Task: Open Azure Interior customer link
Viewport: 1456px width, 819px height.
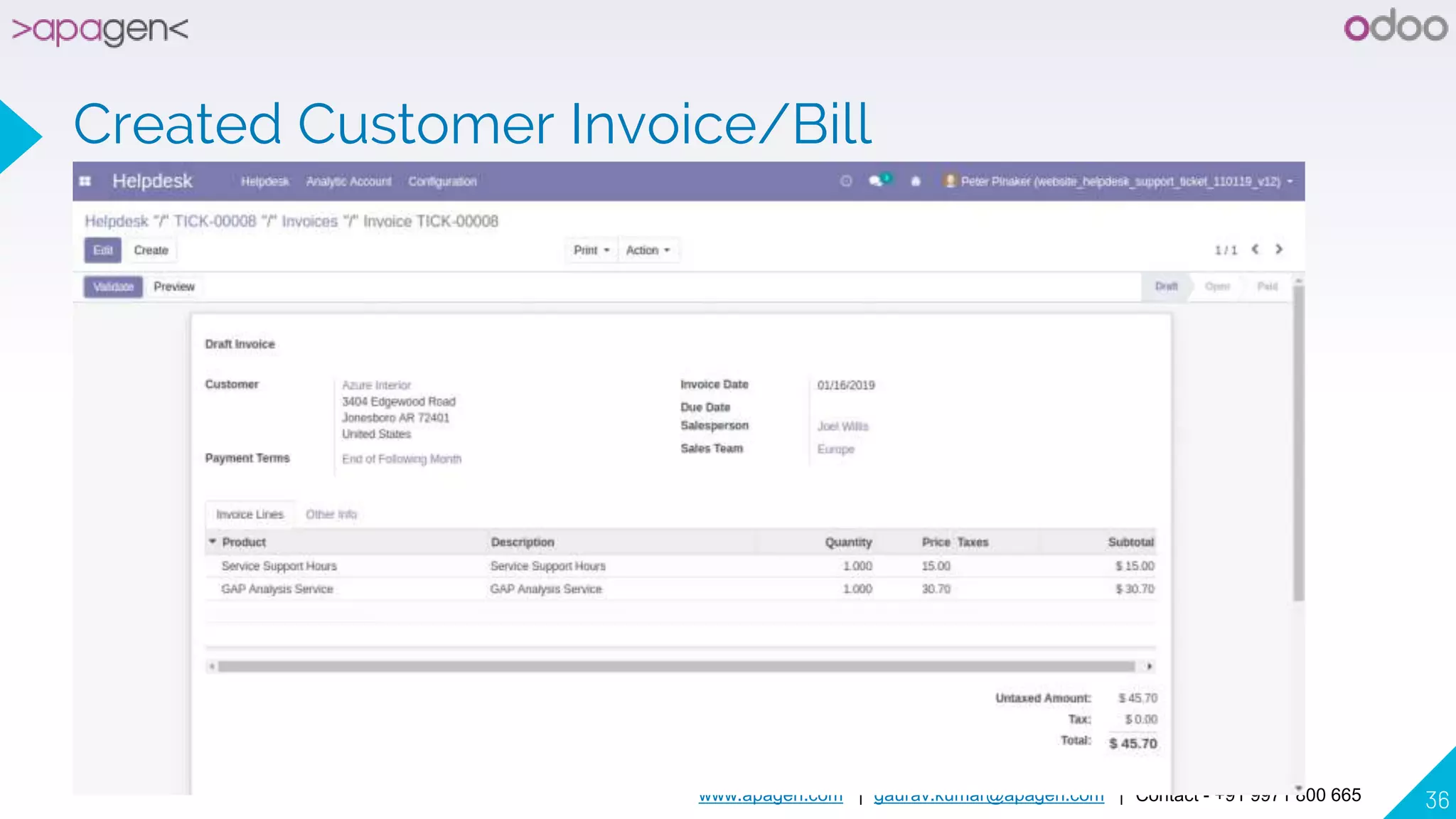Action: pyautogui.click(x=376, y=385)
